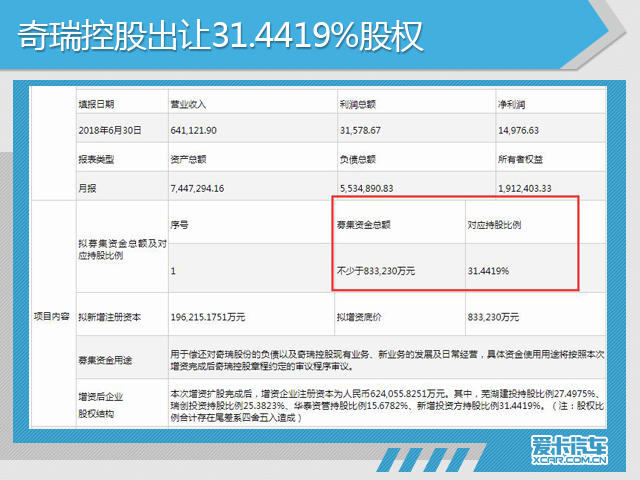This screenshot has width=640, height=480.
Task: Select the 净利润 header cell
Action: coord(511,104)
